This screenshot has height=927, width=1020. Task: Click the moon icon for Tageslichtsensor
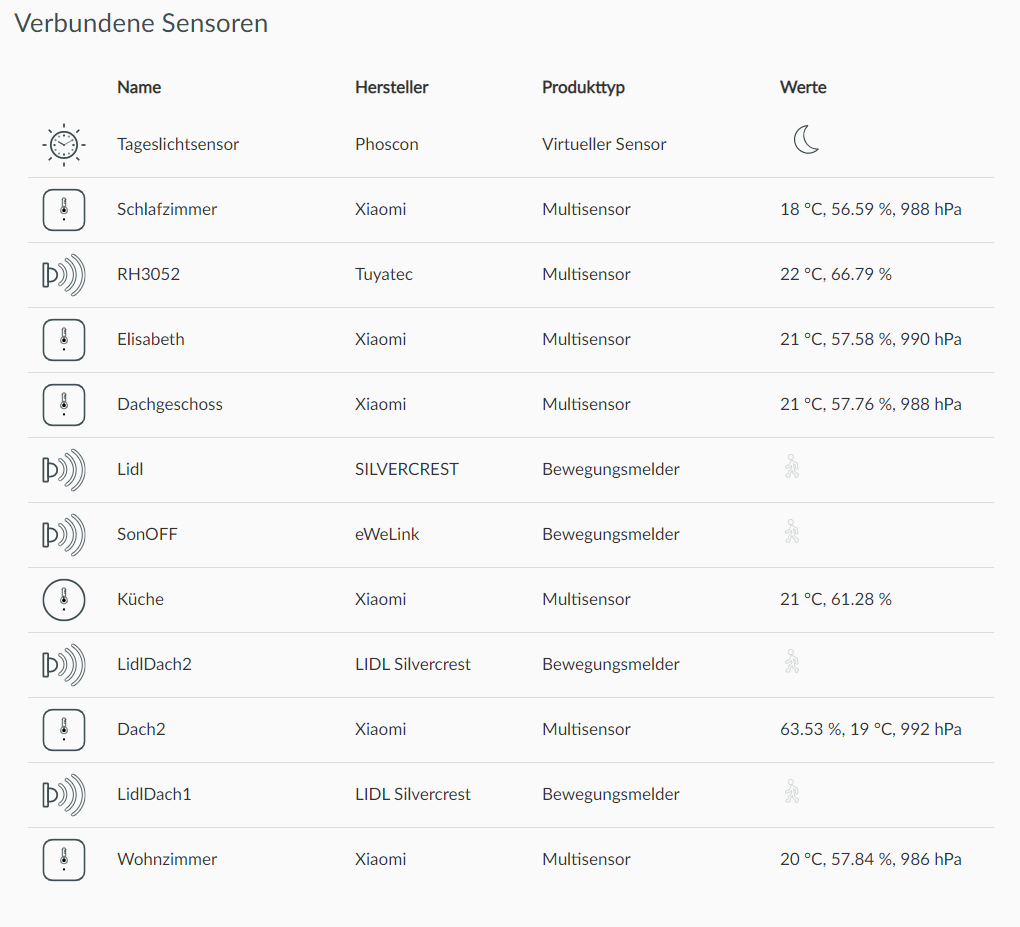[x=806, y=140]
